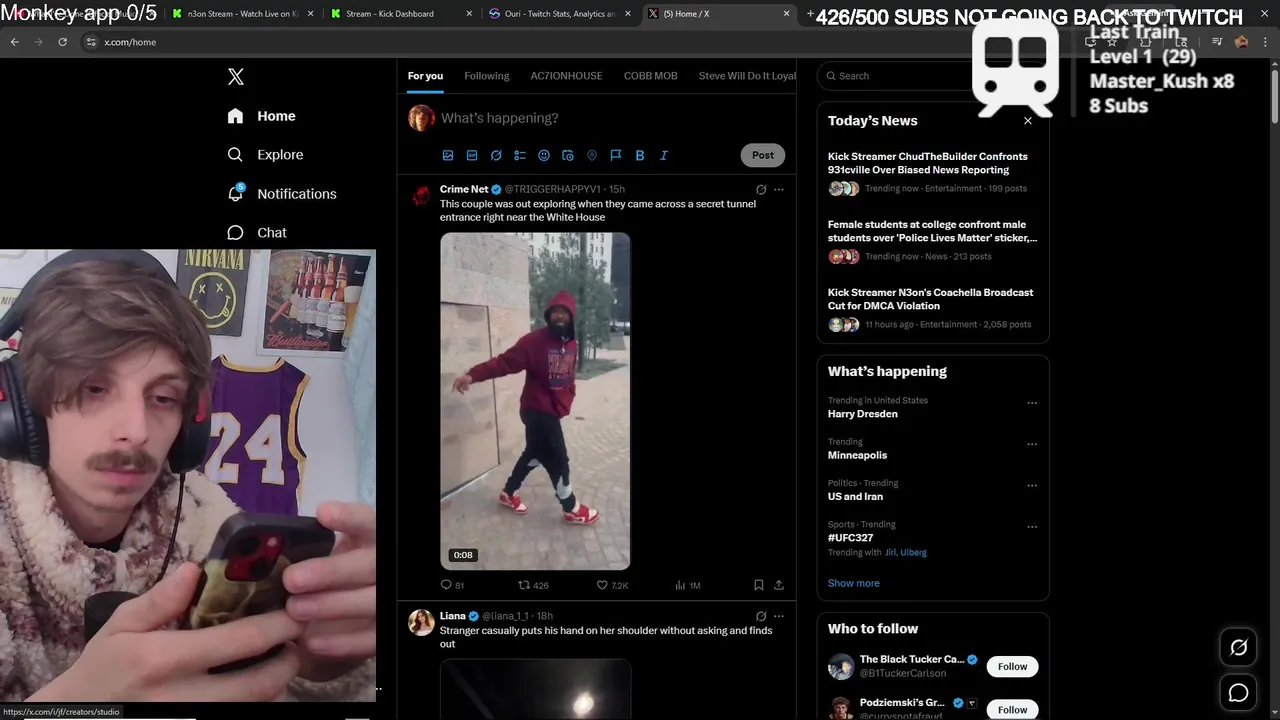The image size is (1280, 720).
Task: Switch to the For you tab
Action: click(425, 76)
